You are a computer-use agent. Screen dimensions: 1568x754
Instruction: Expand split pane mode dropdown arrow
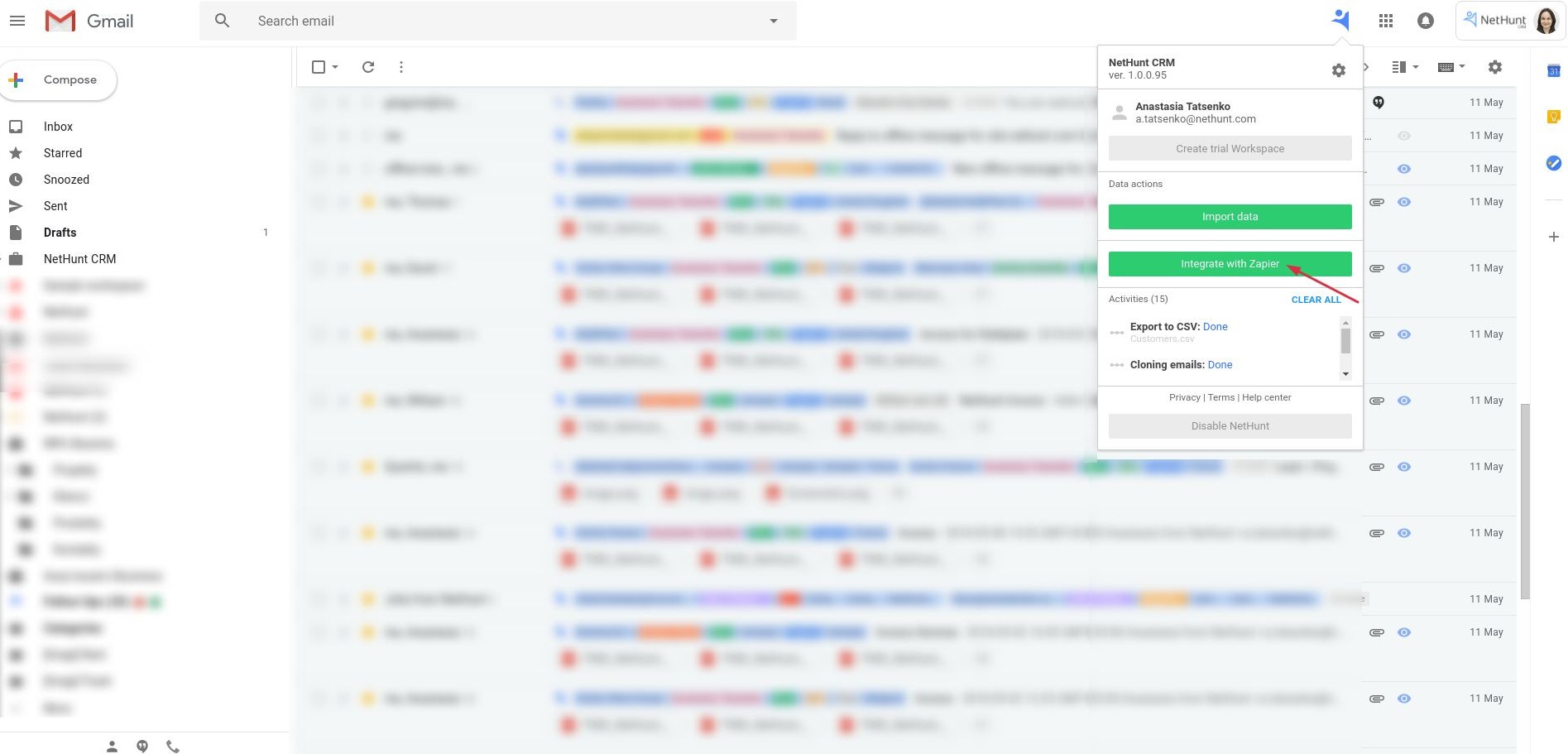pos(1416,67)
